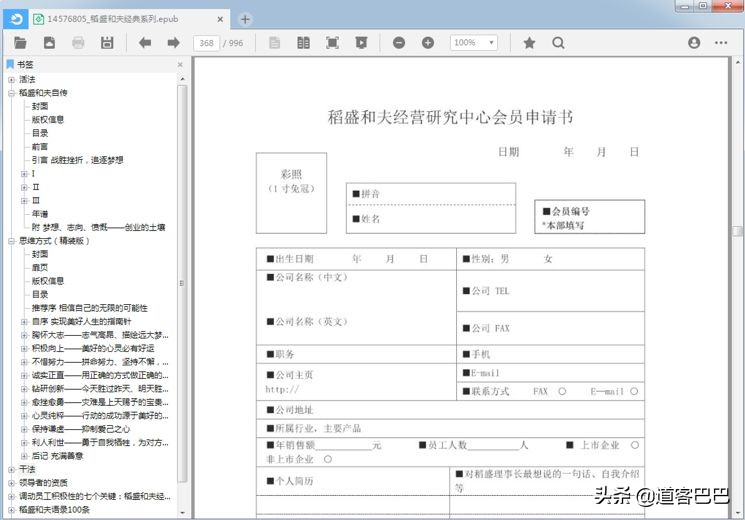The image size is (745, 520).
Task: Click the single page view icon
Action: coord(275,43)
